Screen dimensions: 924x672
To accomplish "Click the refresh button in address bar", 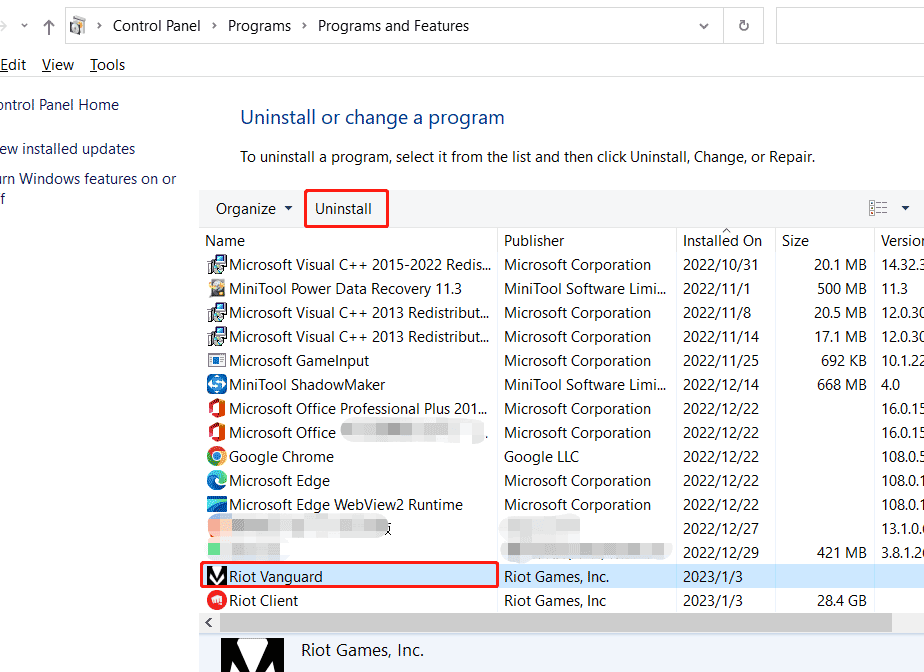I will coord(743,26).
